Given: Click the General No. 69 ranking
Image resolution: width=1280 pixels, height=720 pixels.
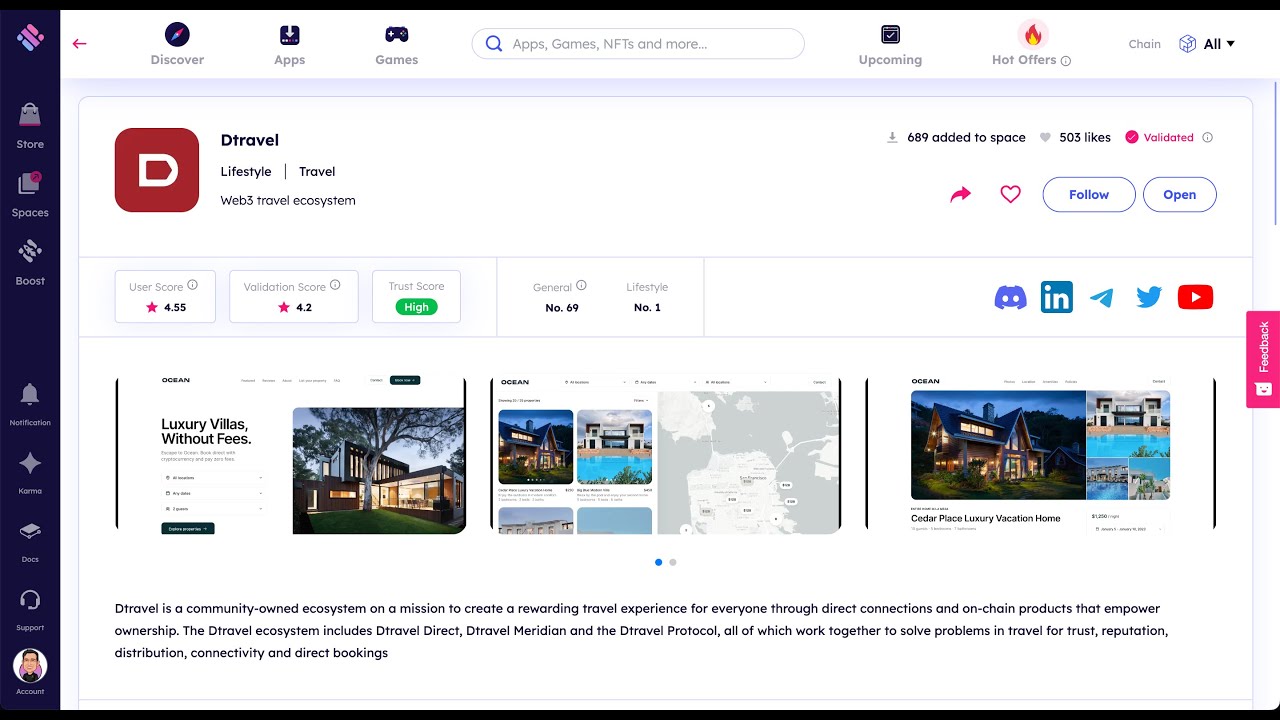Looking at the screenshot, I should [x=561, y=297].
